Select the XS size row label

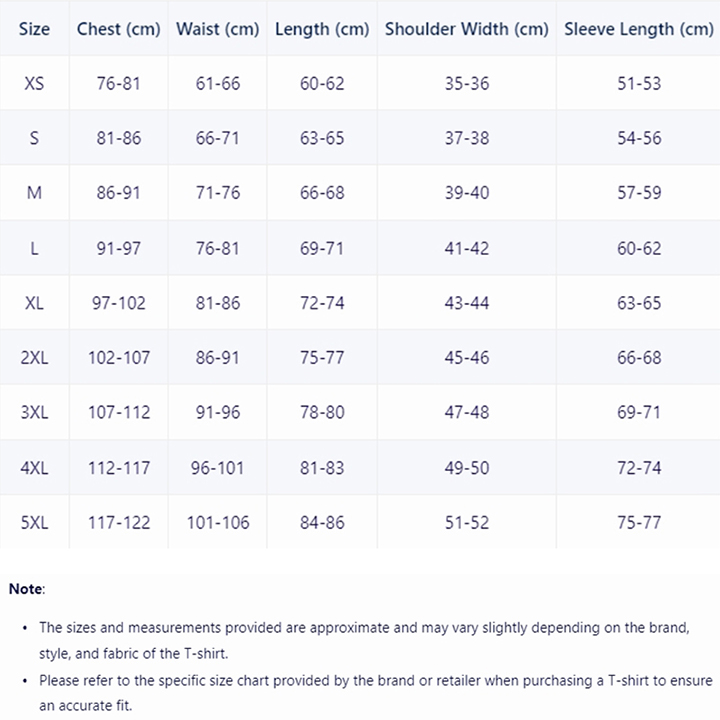[x=34, y=83]
